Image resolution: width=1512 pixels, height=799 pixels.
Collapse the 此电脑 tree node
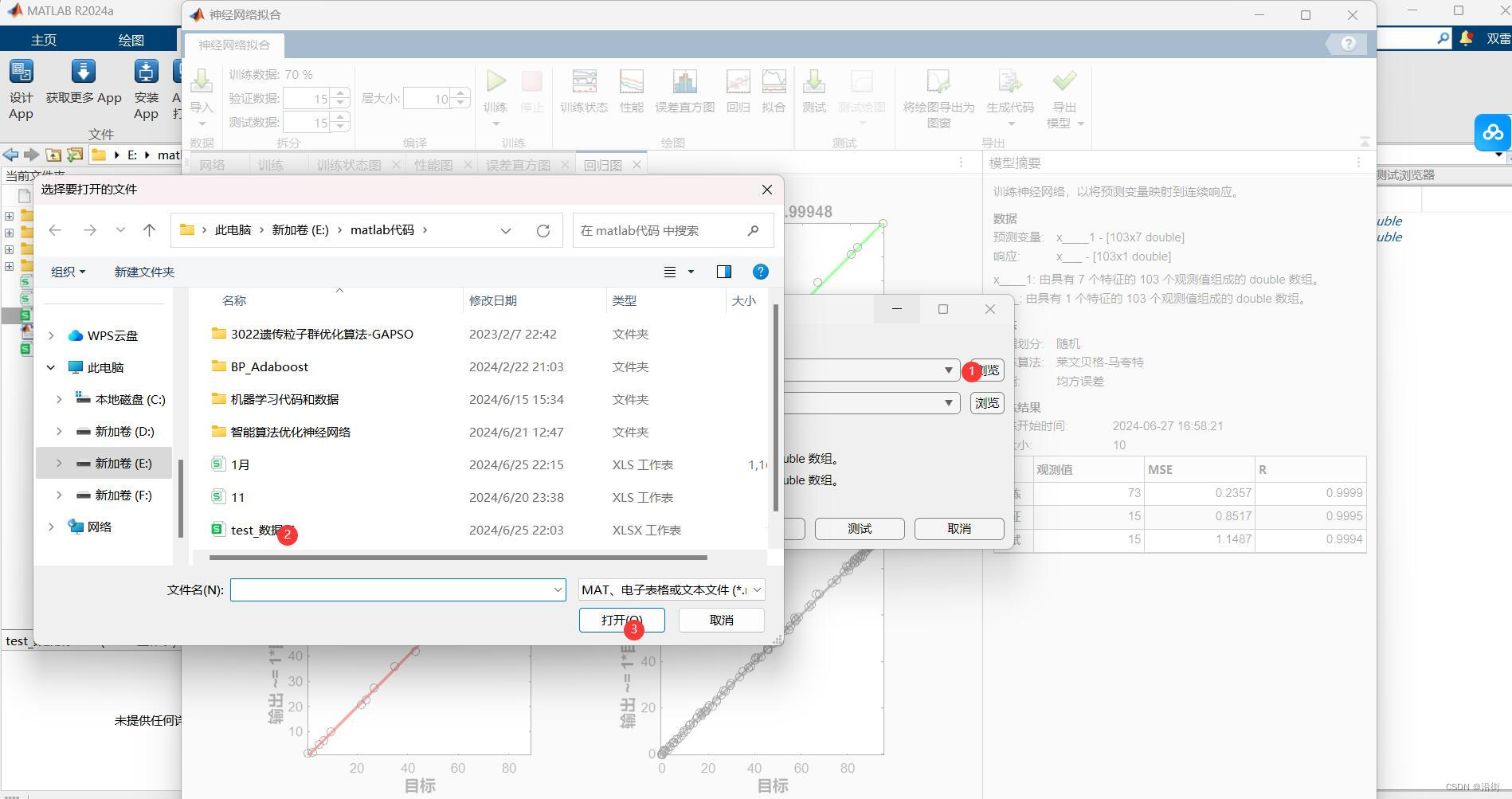pyautogui.click(x=51, y=367)
